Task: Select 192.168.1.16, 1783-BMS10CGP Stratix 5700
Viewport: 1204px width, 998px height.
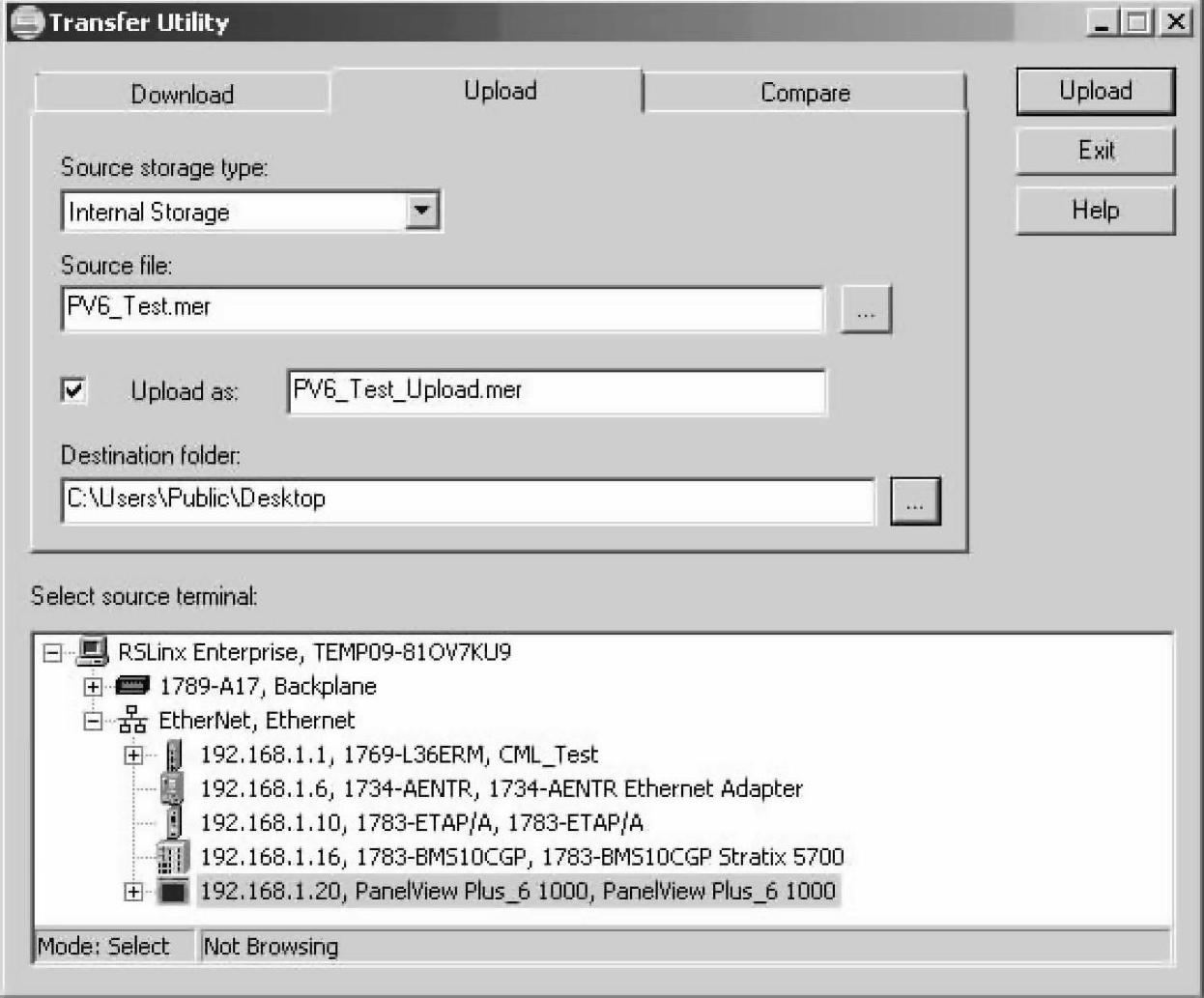Action: click(x=522, y=857)
